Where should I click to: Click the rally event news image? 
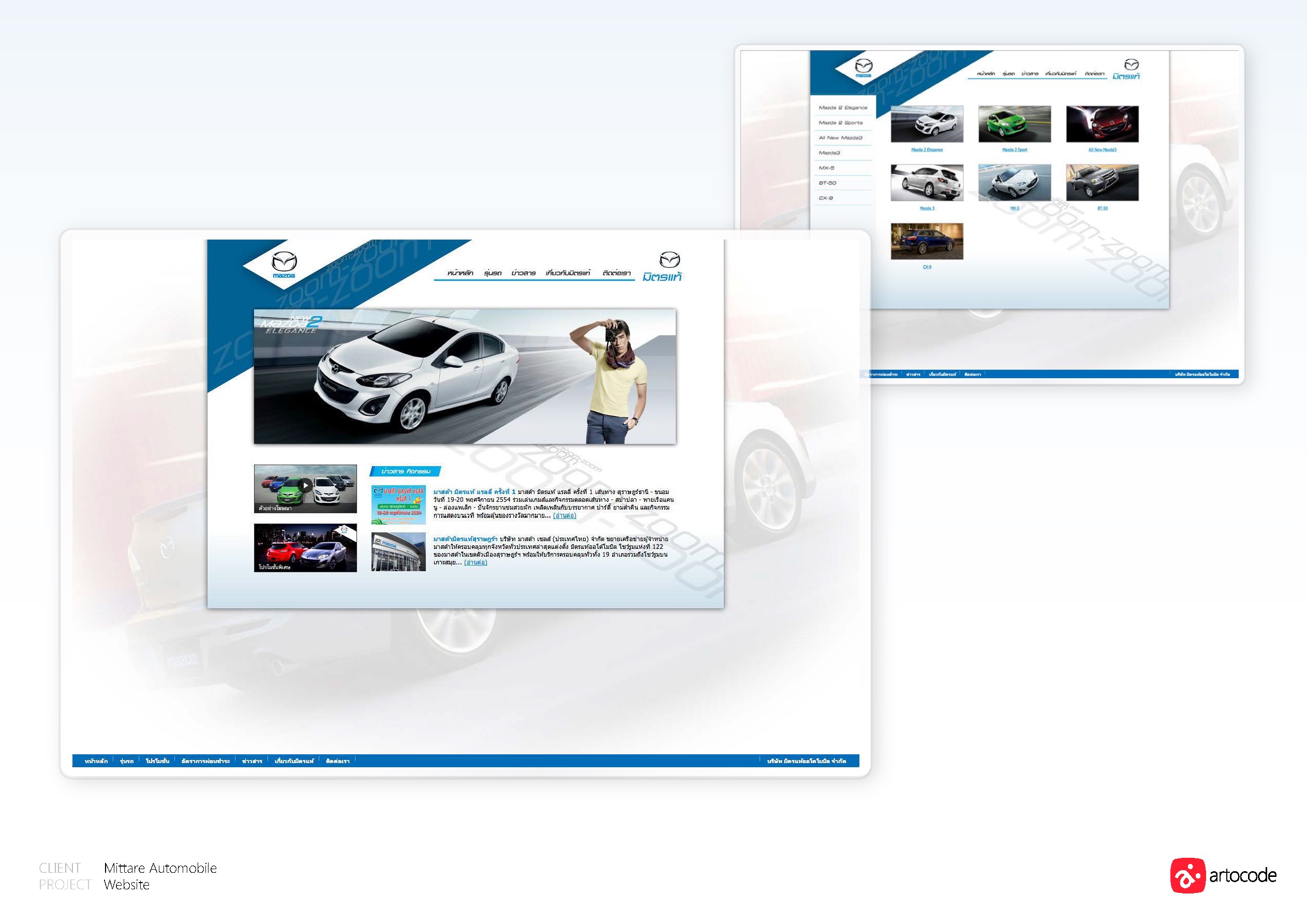point(398,505)
